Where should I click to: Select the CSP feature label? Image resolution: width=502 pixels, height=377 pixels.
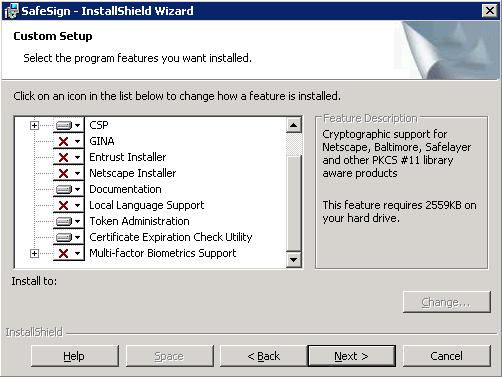99,125
